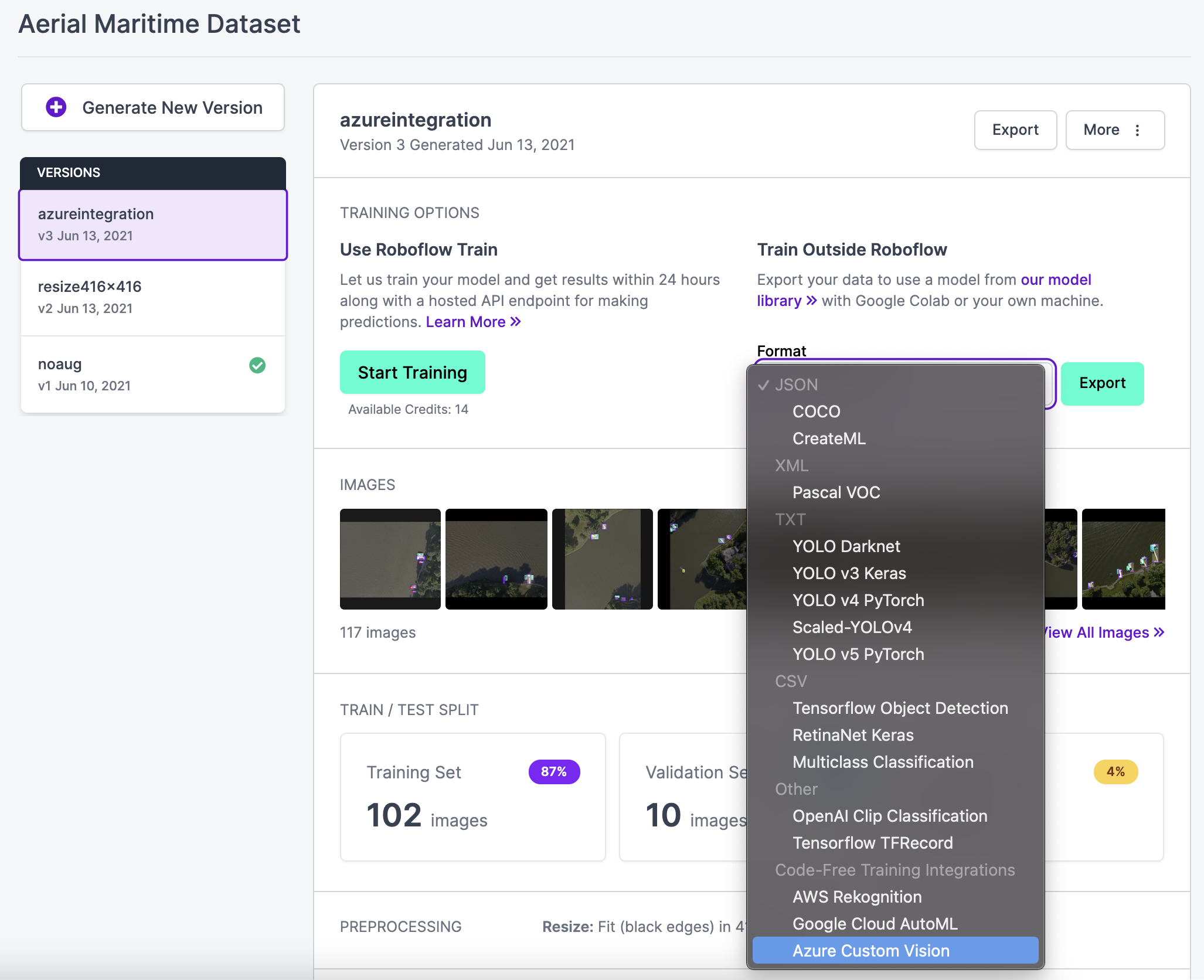Click the green checkmark on noaug version
This screenshot has width=1204, height=980.
tap(257, 365)
